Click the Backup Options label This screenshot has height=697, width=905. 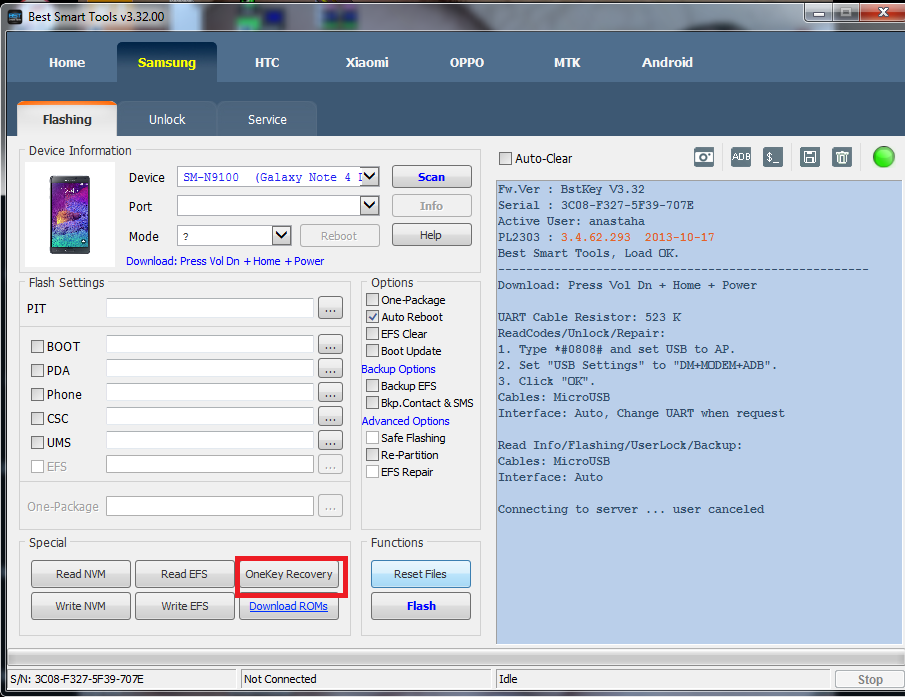click(398, 369)
